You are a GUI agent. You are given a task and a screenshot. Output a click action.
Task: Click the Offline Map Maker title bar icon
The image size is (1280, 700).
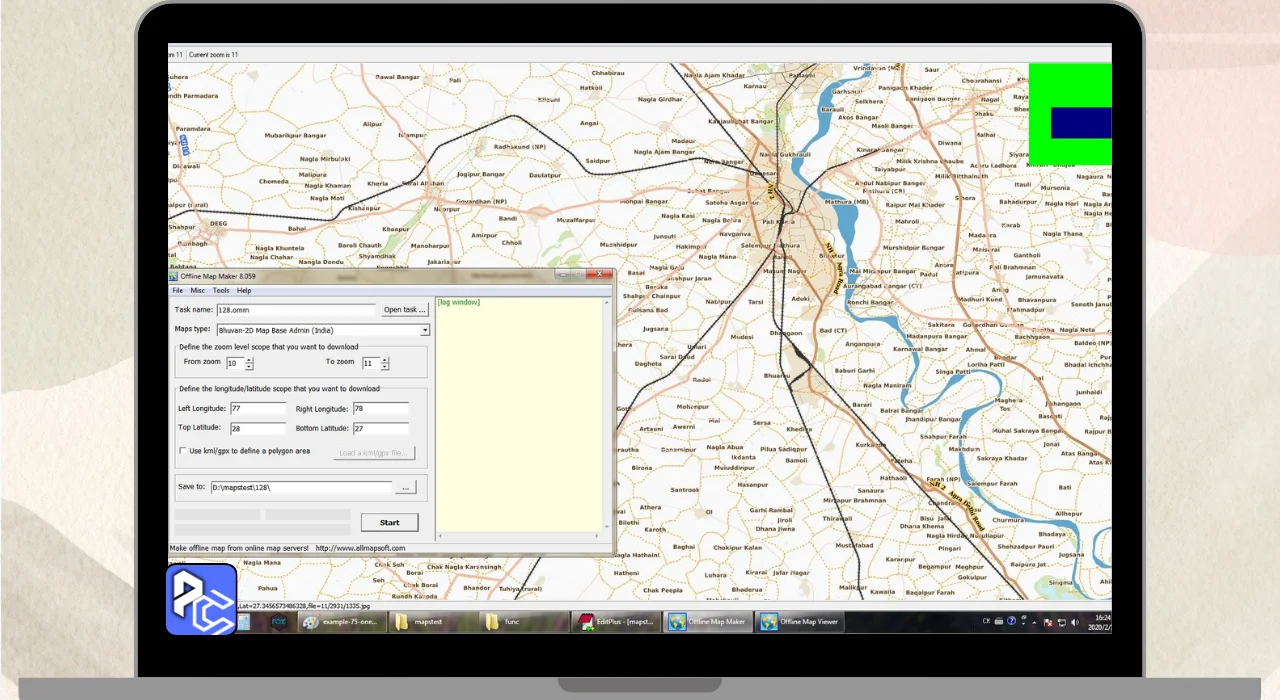173,276
